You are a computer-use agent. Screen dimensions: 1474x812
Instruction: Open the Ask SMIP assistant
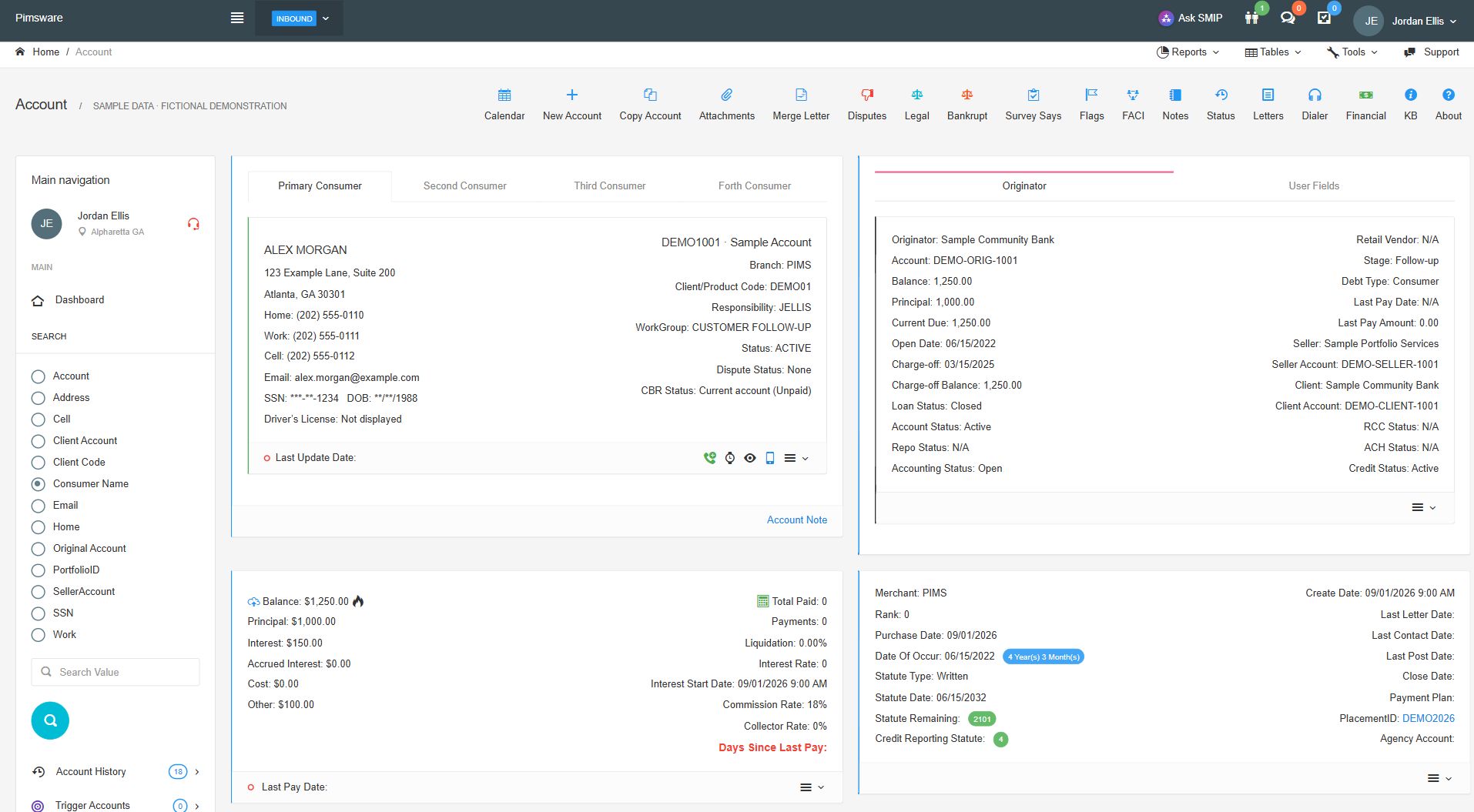click(x=1191, y=18)
